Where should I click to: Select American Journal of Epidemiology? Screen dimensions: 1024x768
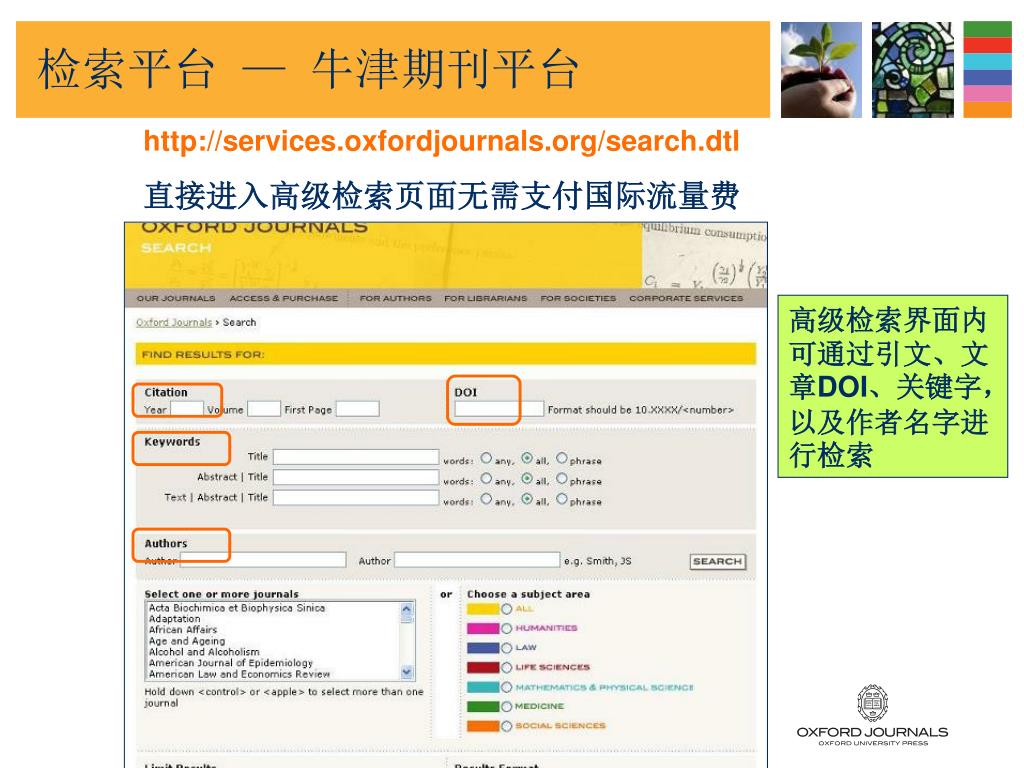(x=231, y=663)
